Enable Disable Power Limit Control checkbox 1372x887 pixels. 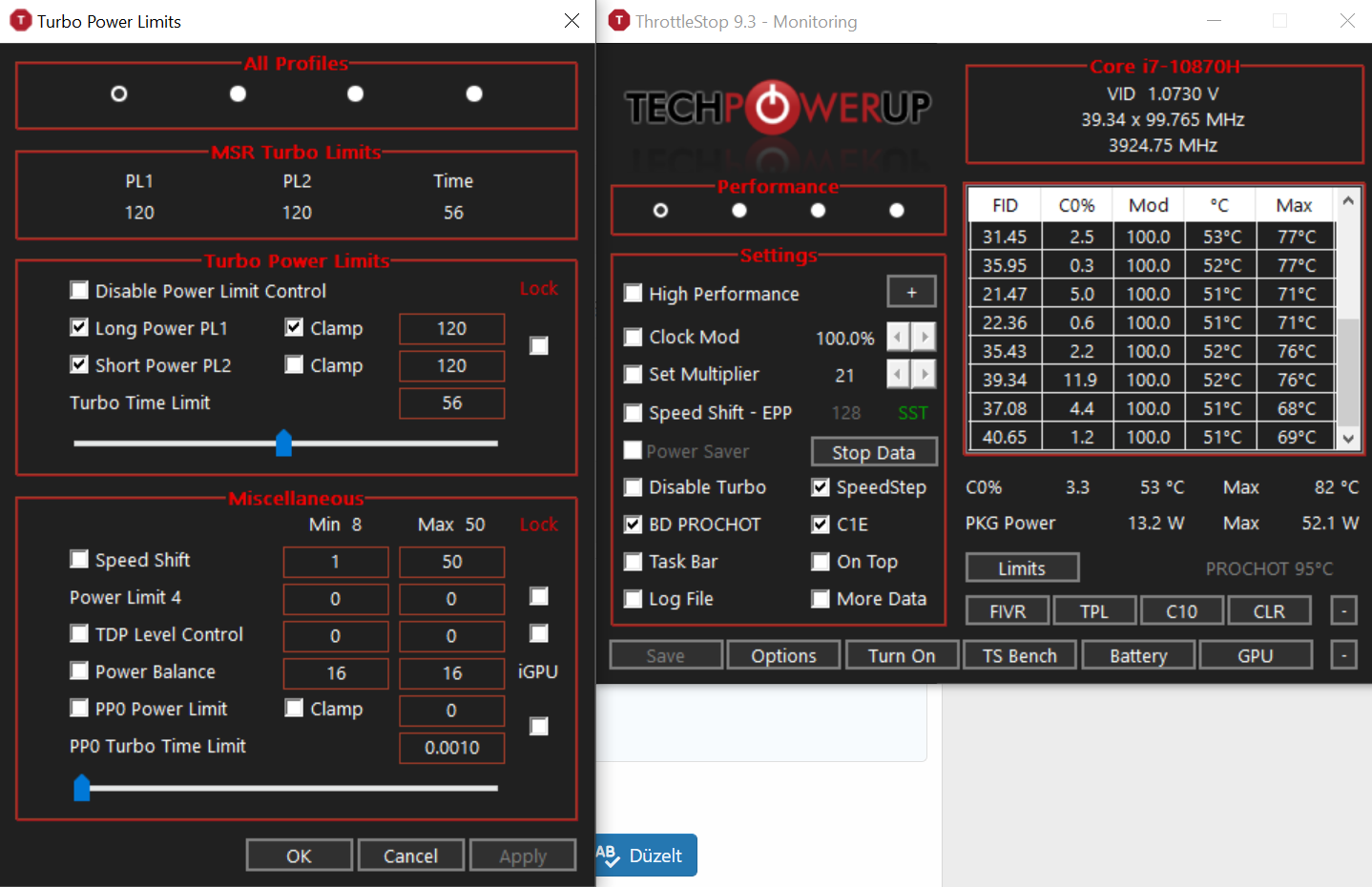(x=79, y=290)
